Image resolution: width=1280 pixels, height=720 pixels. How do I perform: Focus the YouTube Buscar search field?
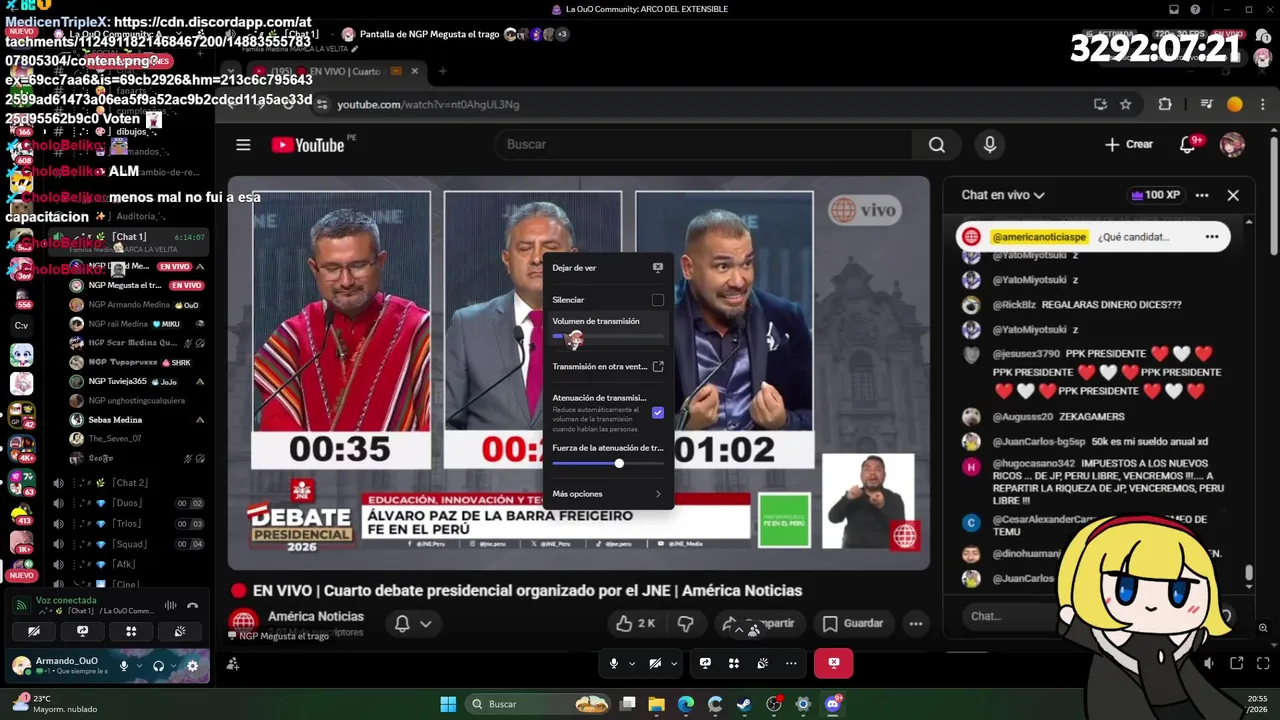click(x=705, y=144)
